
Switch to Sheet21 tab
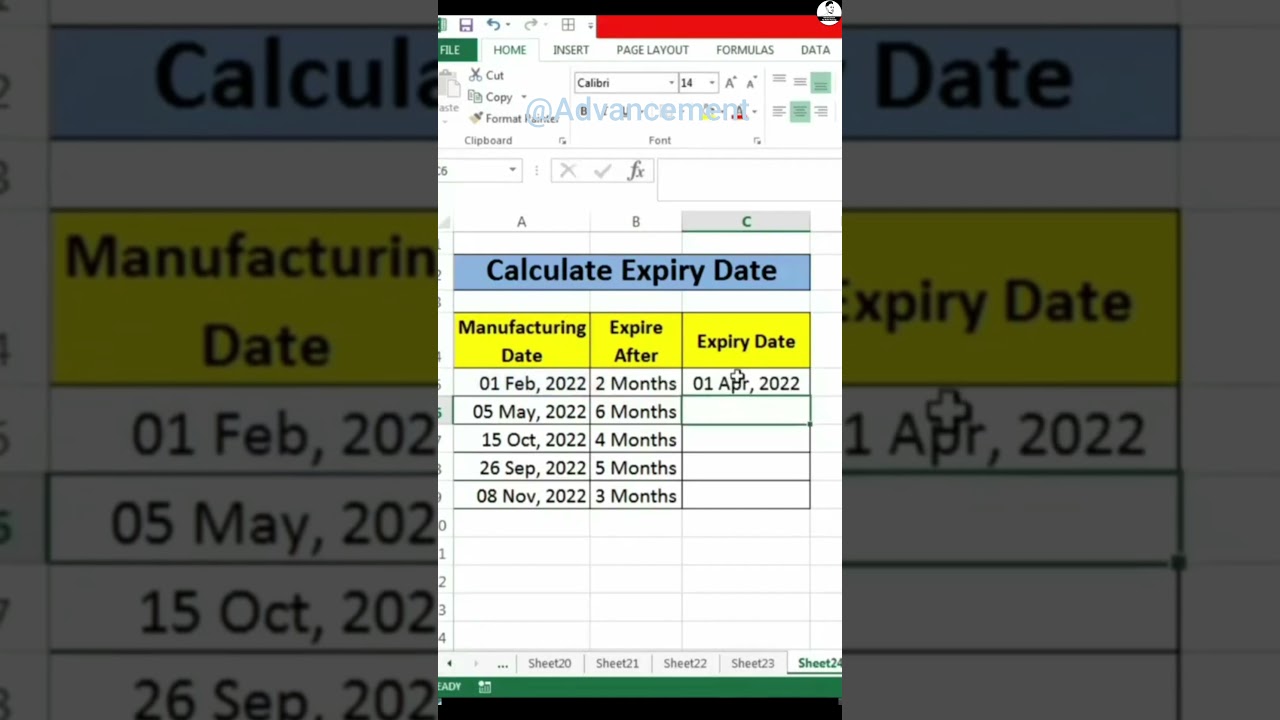[x=617, y=663]
